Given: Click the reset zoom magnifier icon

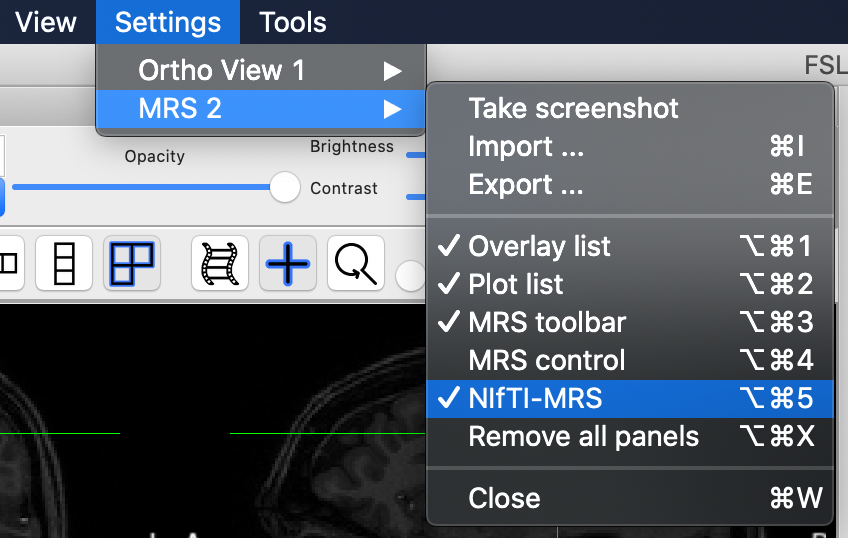Looking at the screenshot, I should (x=355, y=264).
